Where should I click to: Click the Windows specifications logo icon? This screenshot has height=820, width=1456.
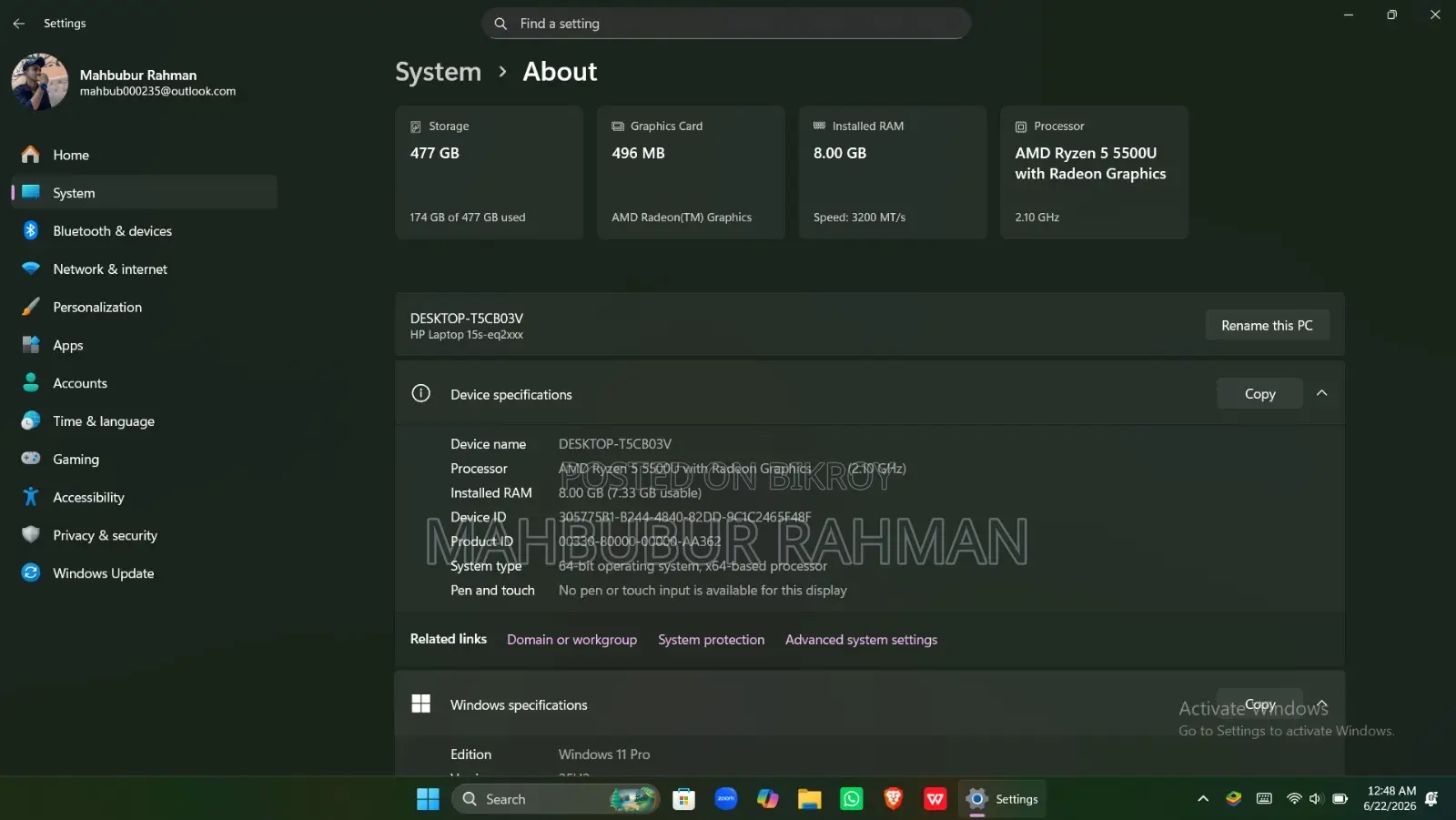(420, 704)
